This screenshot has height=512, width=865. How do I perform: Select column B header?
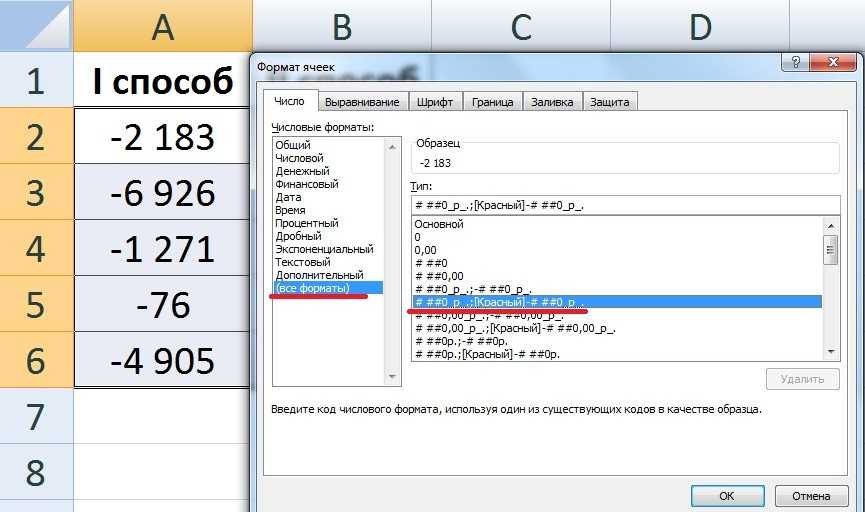click(342, 26)
